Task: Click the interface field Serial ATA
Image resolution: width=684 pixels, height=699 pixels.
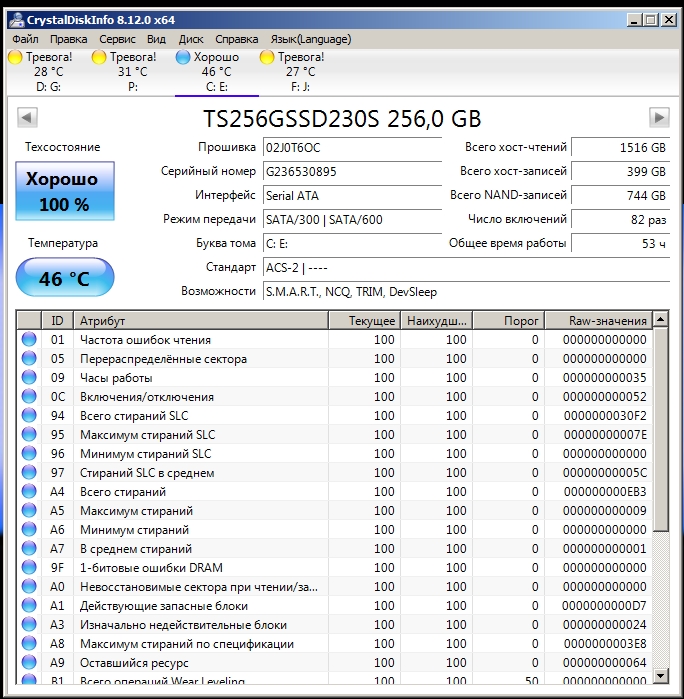Action: coord(352,196)
